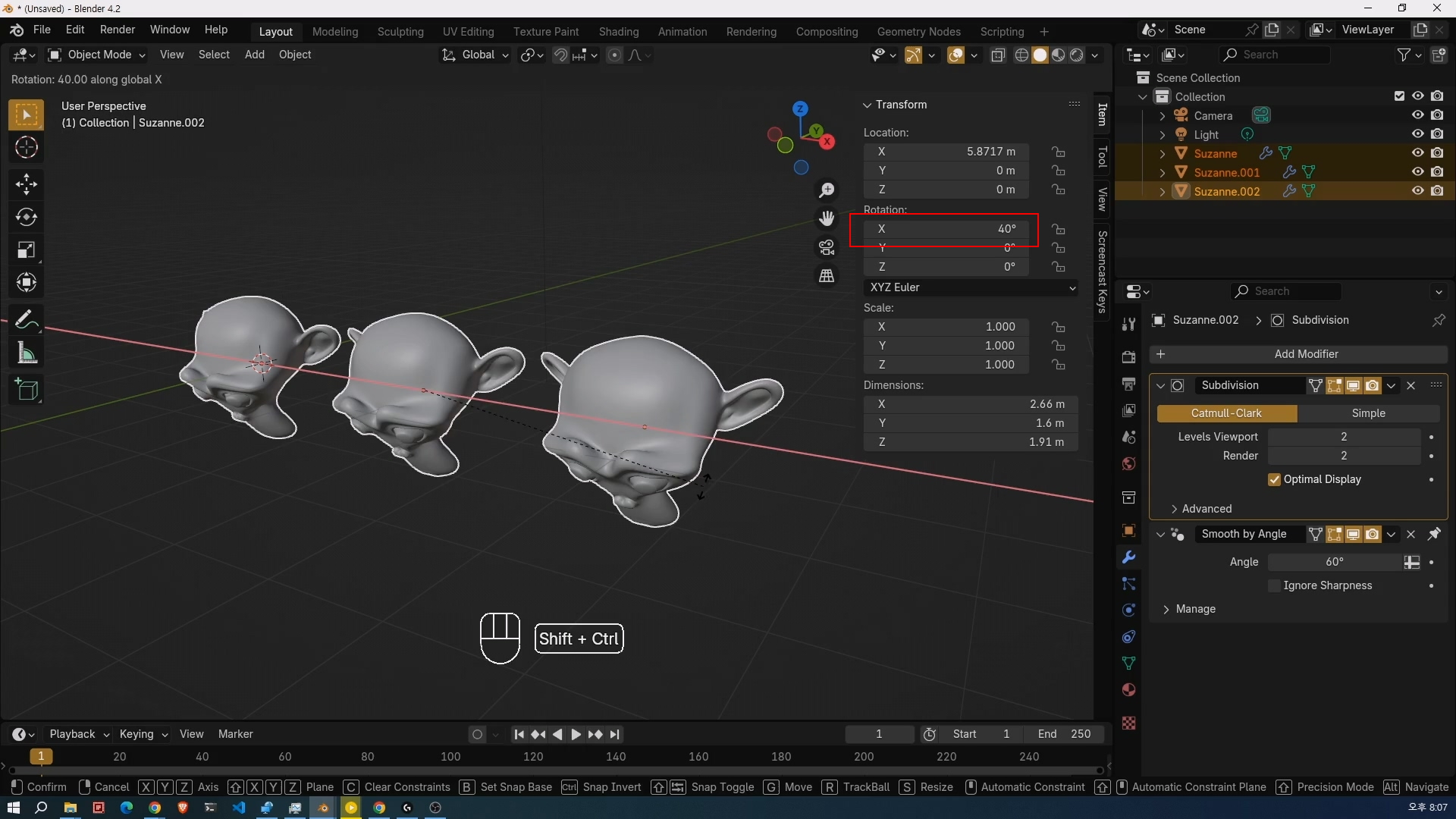The width and height of the screenshot is (1456, 819).
Task: Open the Modifiers wrench properties tab
Action: pos(1128,557)
